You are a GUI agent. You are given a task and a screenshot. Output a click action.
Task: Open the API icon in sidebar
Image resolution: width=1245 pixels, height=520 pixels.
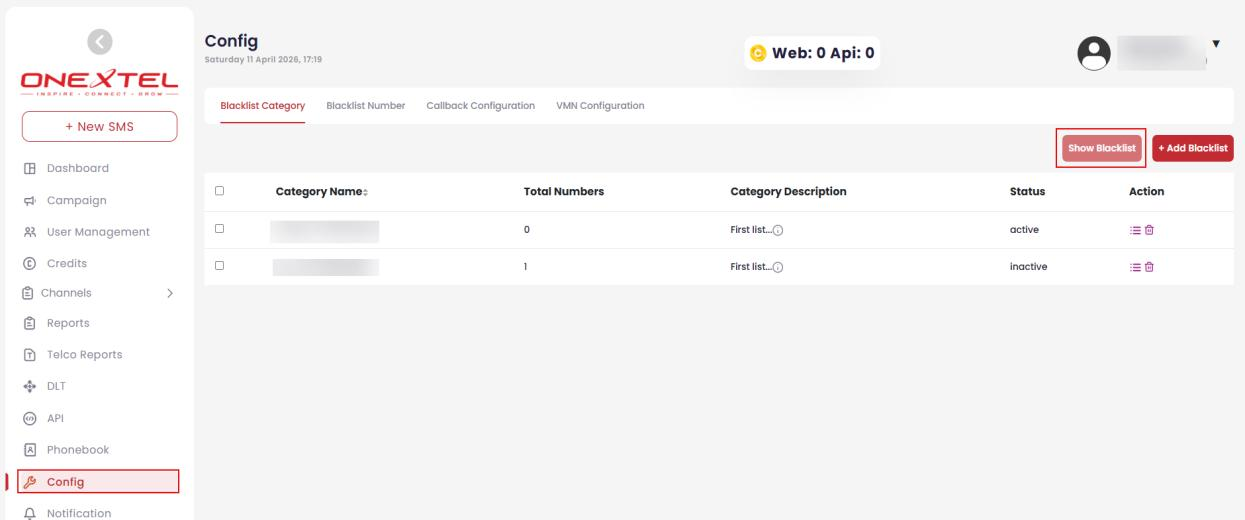(x=29, y=418)
